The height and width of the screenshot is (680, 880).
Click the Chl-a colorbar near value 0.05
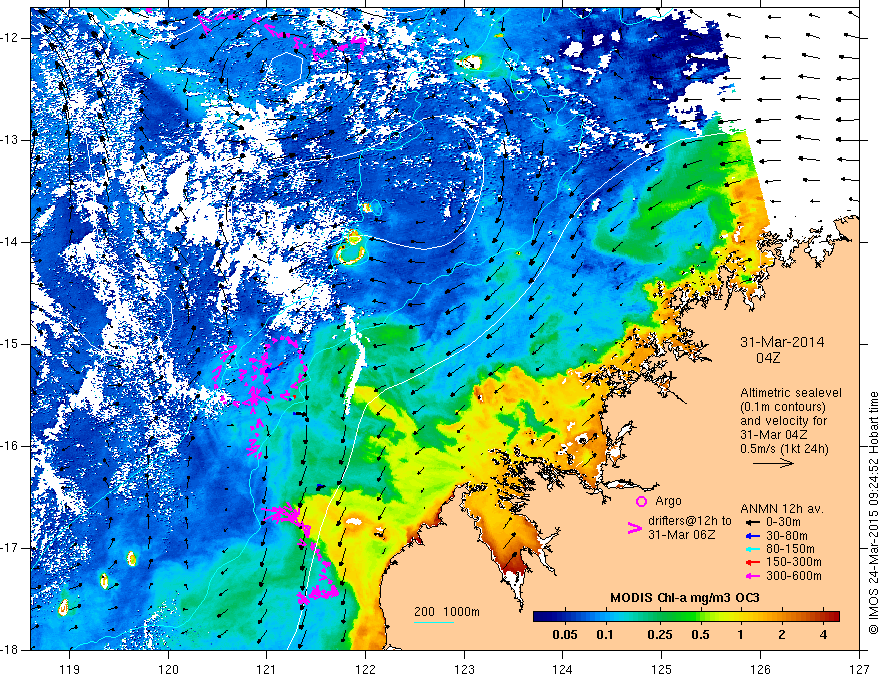click(x=565, y=617)
